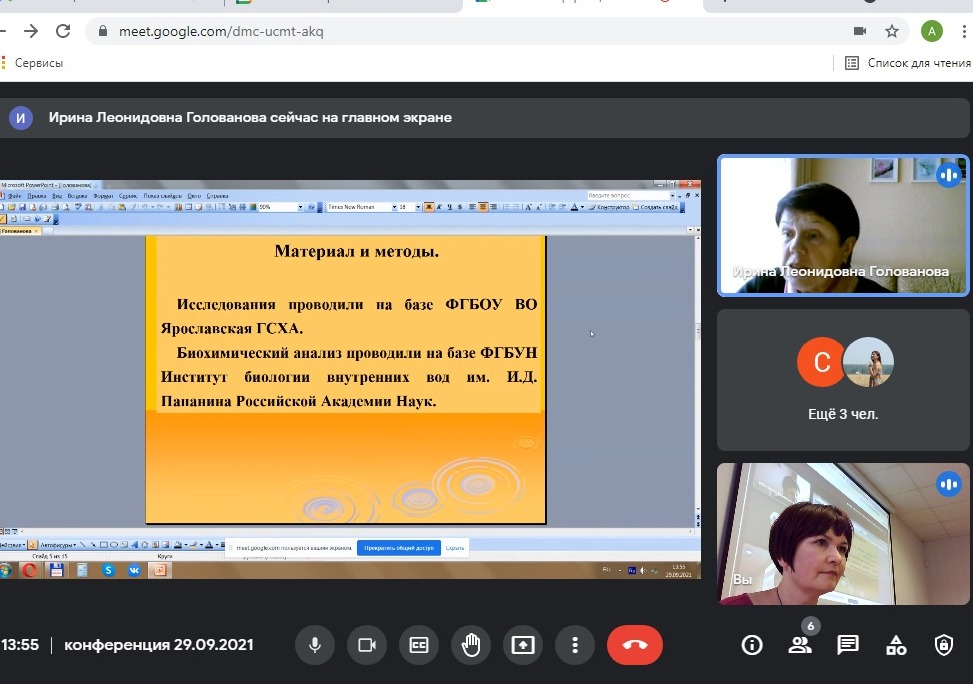The image size is (973, 684).
Task: Expand the font color dropdown arrow in formatting toolbar
Action: pos(582,207)
